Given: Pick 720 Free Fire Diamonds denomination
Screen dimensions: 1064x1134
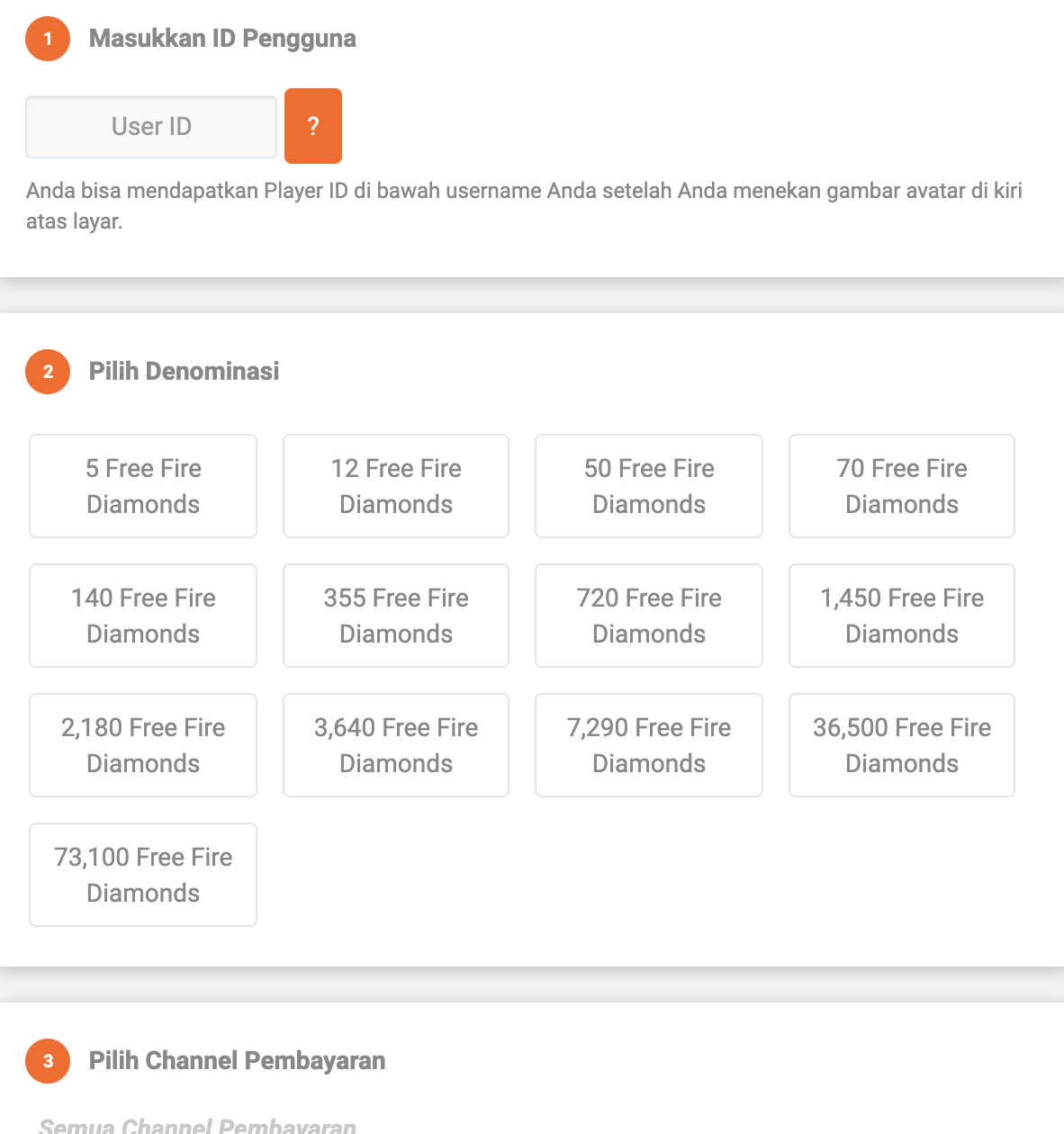Looking at the screenshot, I should pyautogui.click(x=649, y=616).
